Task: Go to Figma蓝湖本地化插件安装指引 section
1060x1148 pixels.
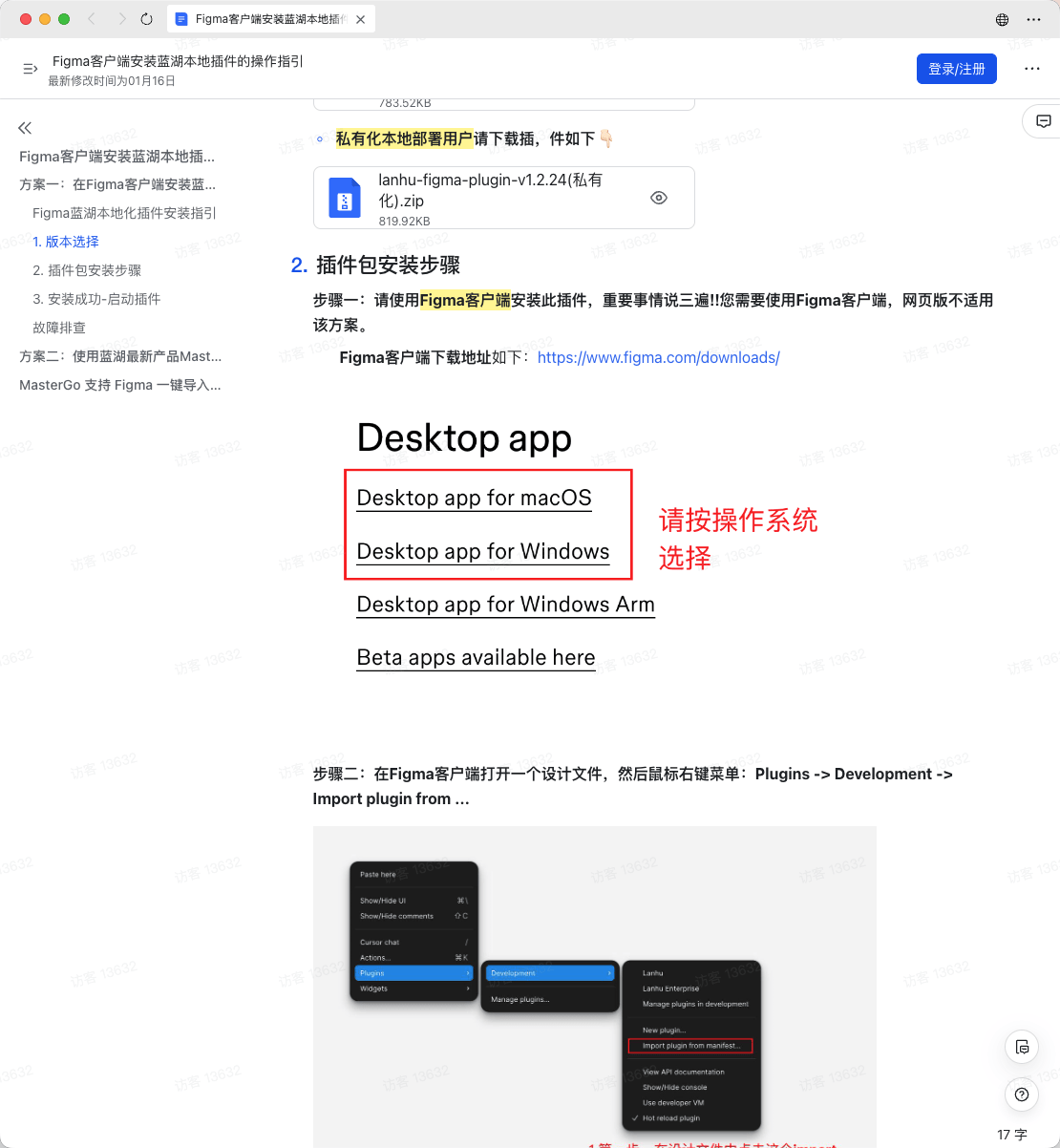Action: [124, 213]
